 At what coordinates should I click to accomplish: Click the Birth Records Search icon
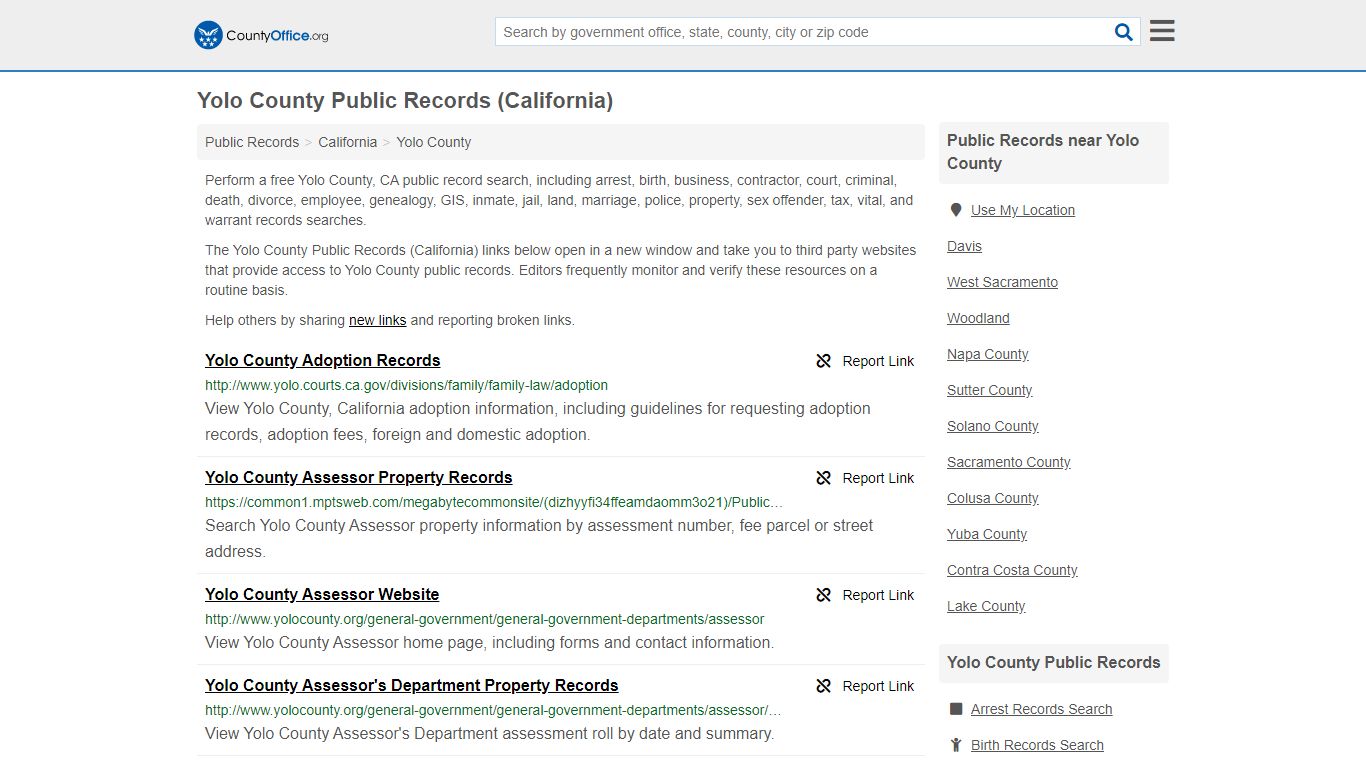[956, 745]
